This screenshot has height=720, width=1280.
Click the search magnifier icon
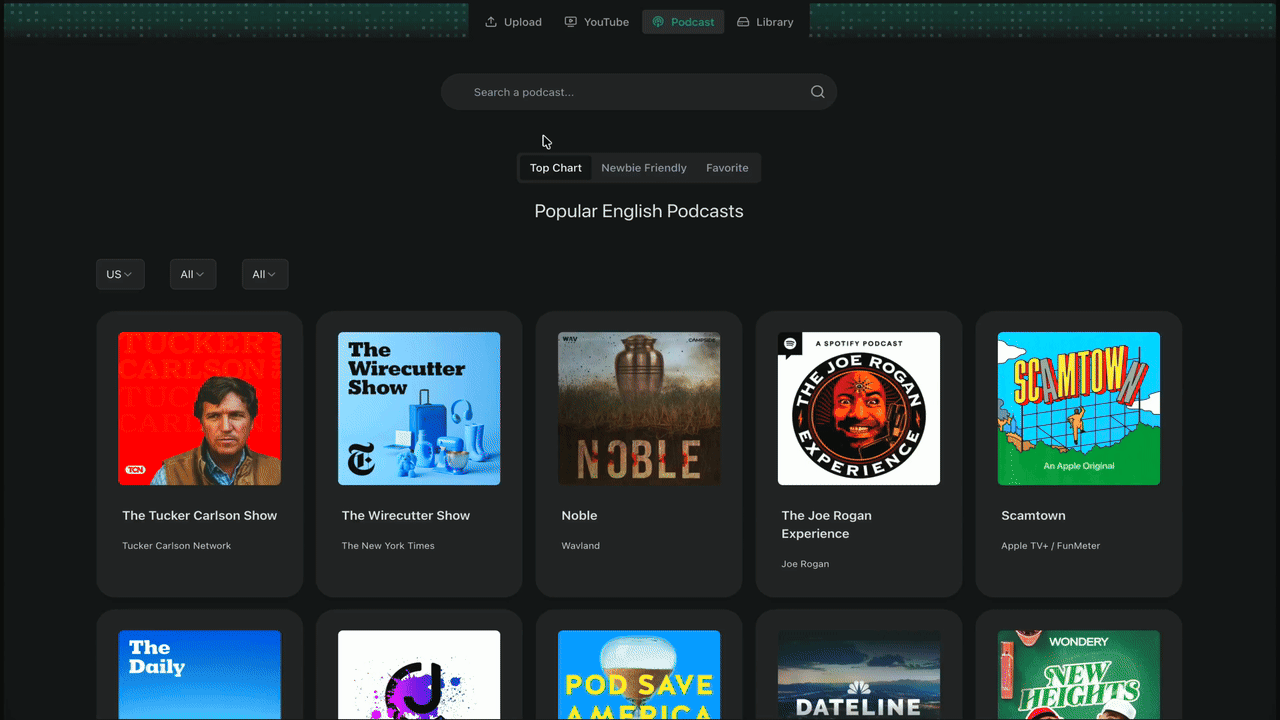coord(817,92)
